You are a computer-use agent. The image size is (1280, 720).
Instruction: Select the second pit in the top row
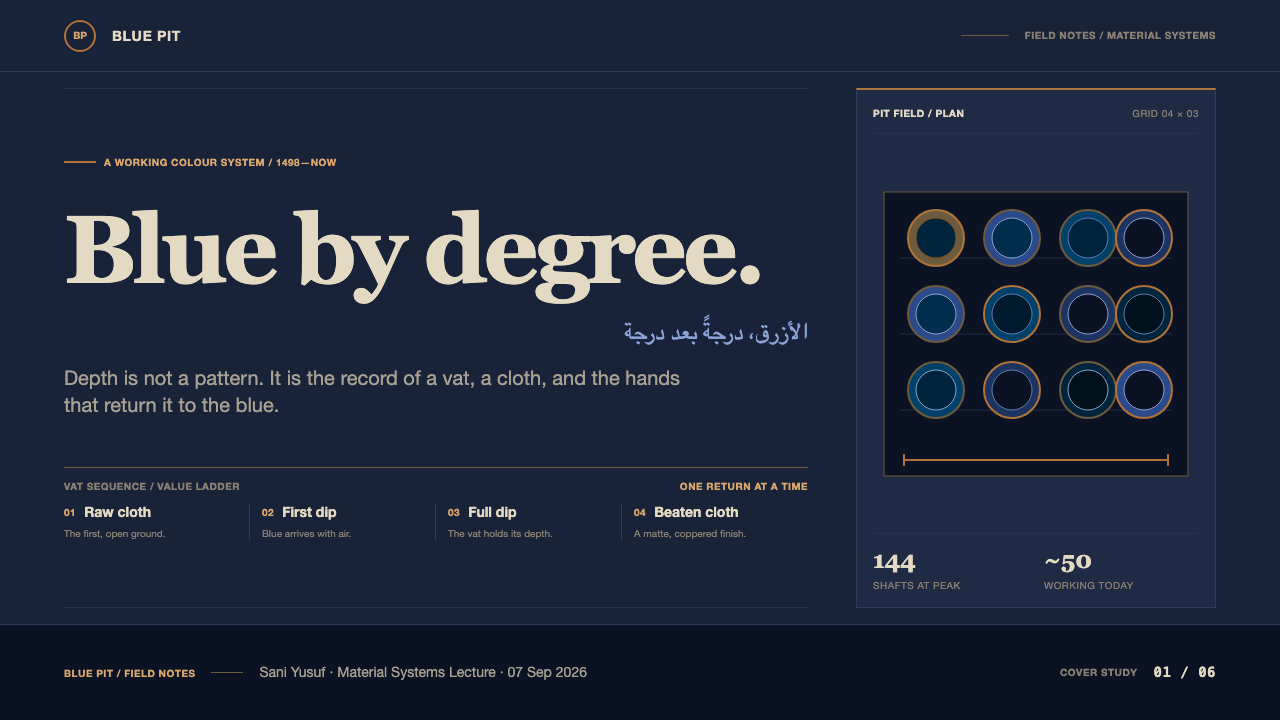pos(1012,238)
